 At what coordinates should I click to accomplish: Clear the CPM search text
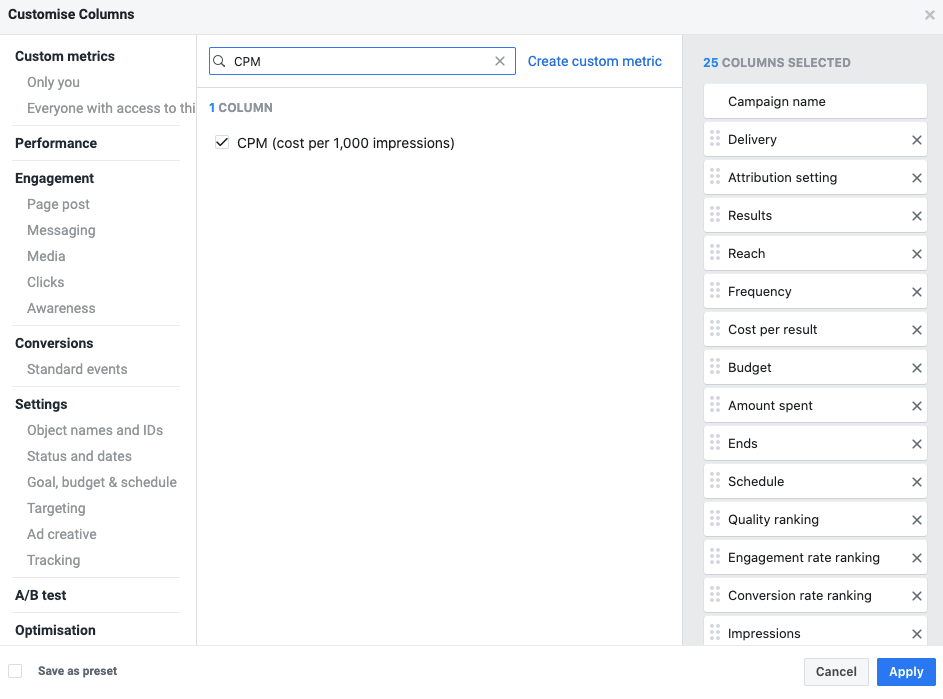pos(500,61)
